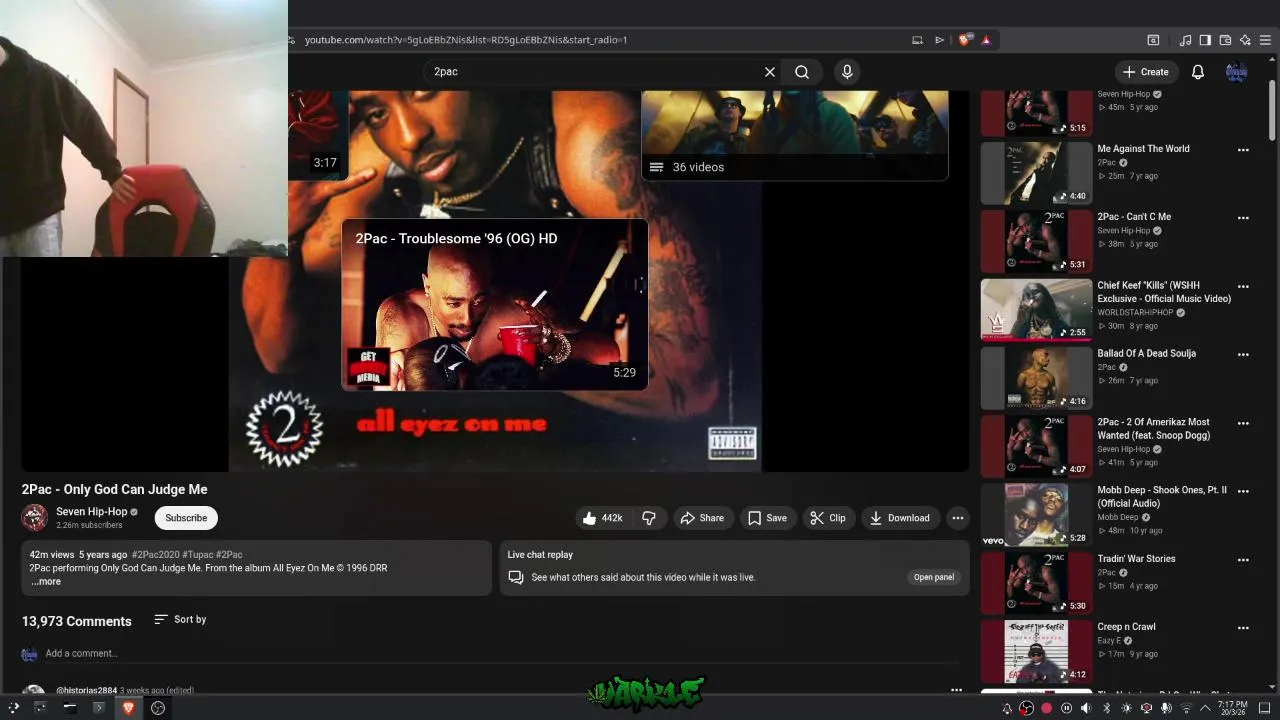Expand the description with ...more

(46, 581)
